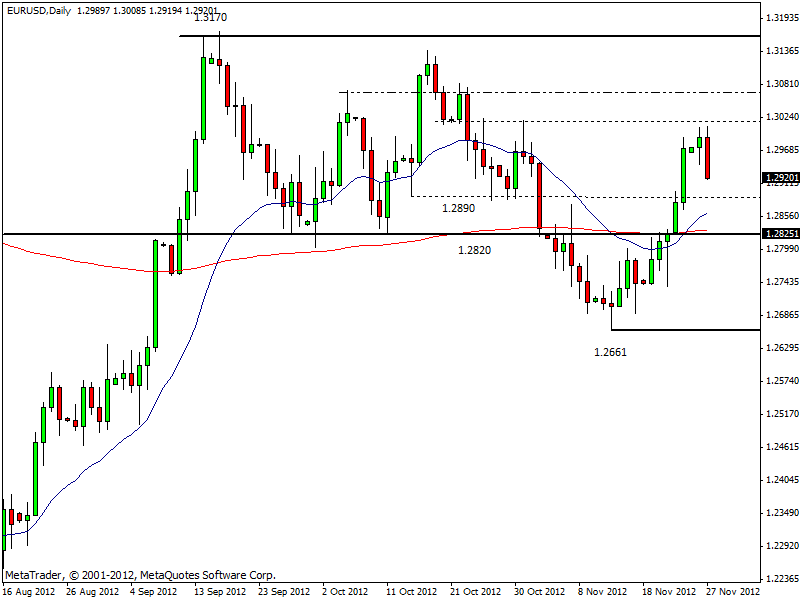Select the current price tag 1.29201
This screenshot has height=600, width=800.
780,178
